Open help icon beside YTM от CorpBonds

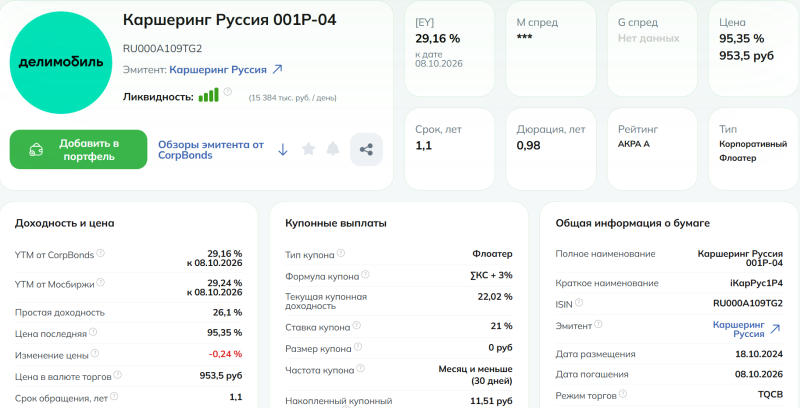click(x=101, y=253)
